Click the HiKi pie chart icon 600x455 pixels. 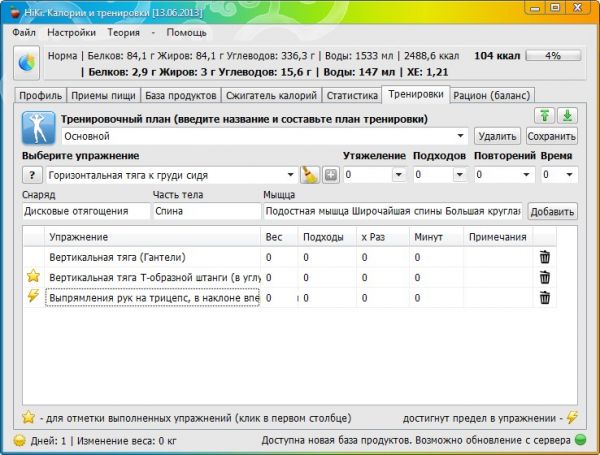pos(26,63)
